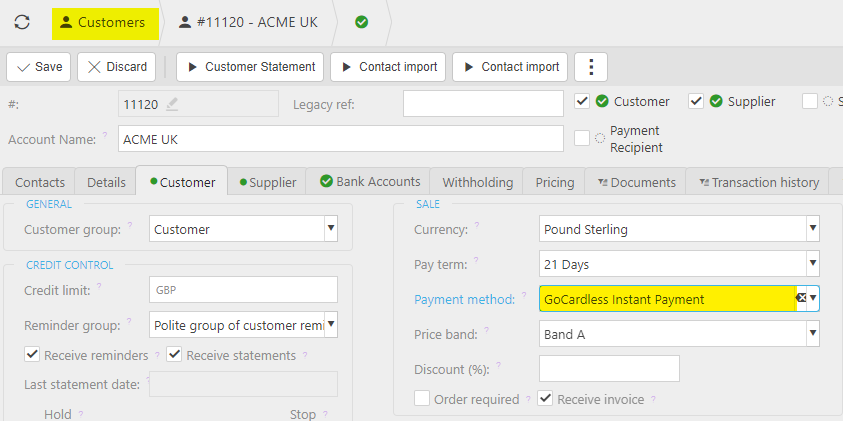This screenshot has width=843, height=421.
Task: Go to Customers in the breadcrumb
Action: point(101,22)
